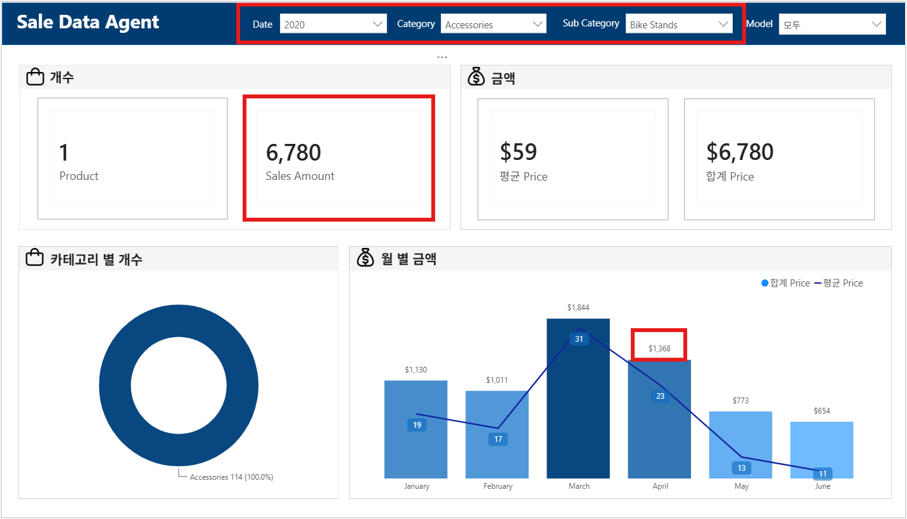Open the Model dropdown showing 모두
Screen dimensions: 907x519
click(832, 24)
